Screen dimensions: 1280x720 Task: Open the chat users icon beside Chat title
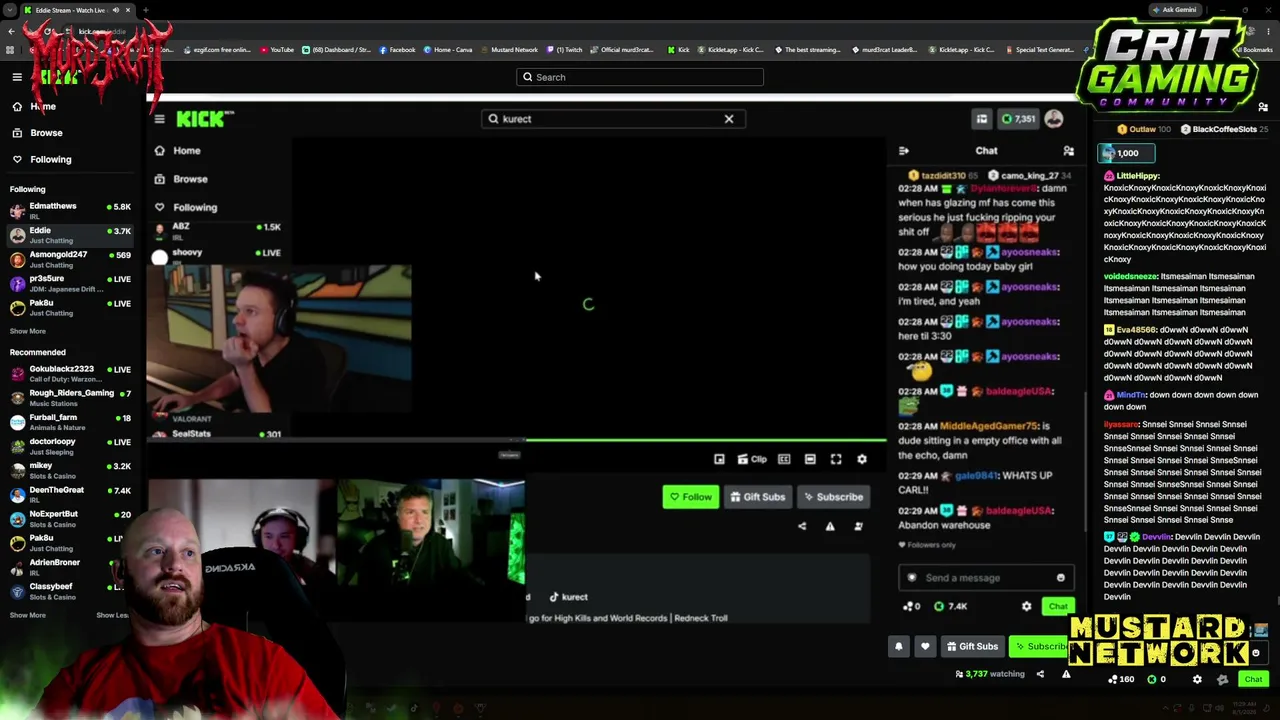1069,151
